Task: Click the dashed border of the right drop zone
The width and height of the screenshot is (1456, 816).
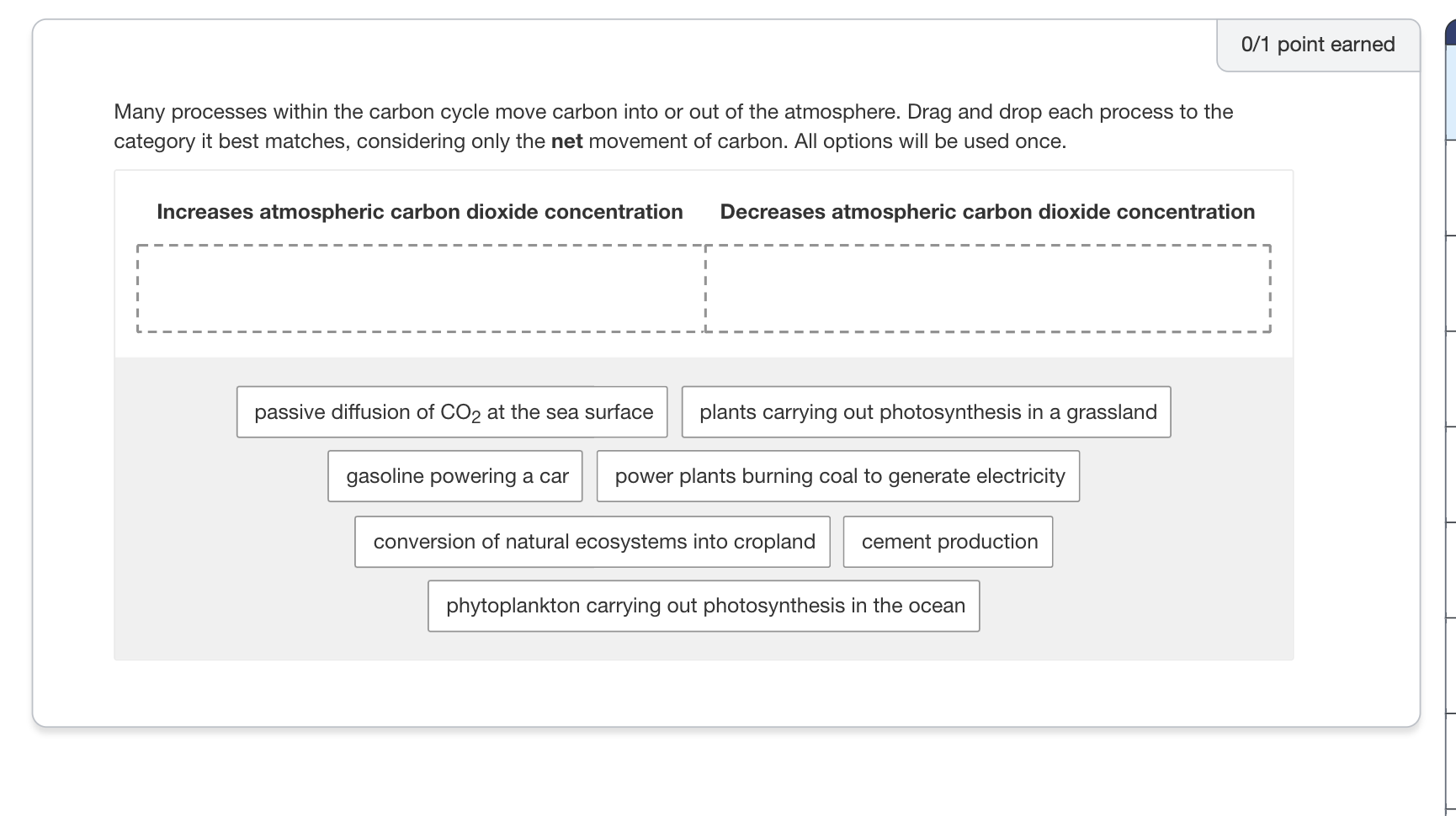Action: (987, 246)
